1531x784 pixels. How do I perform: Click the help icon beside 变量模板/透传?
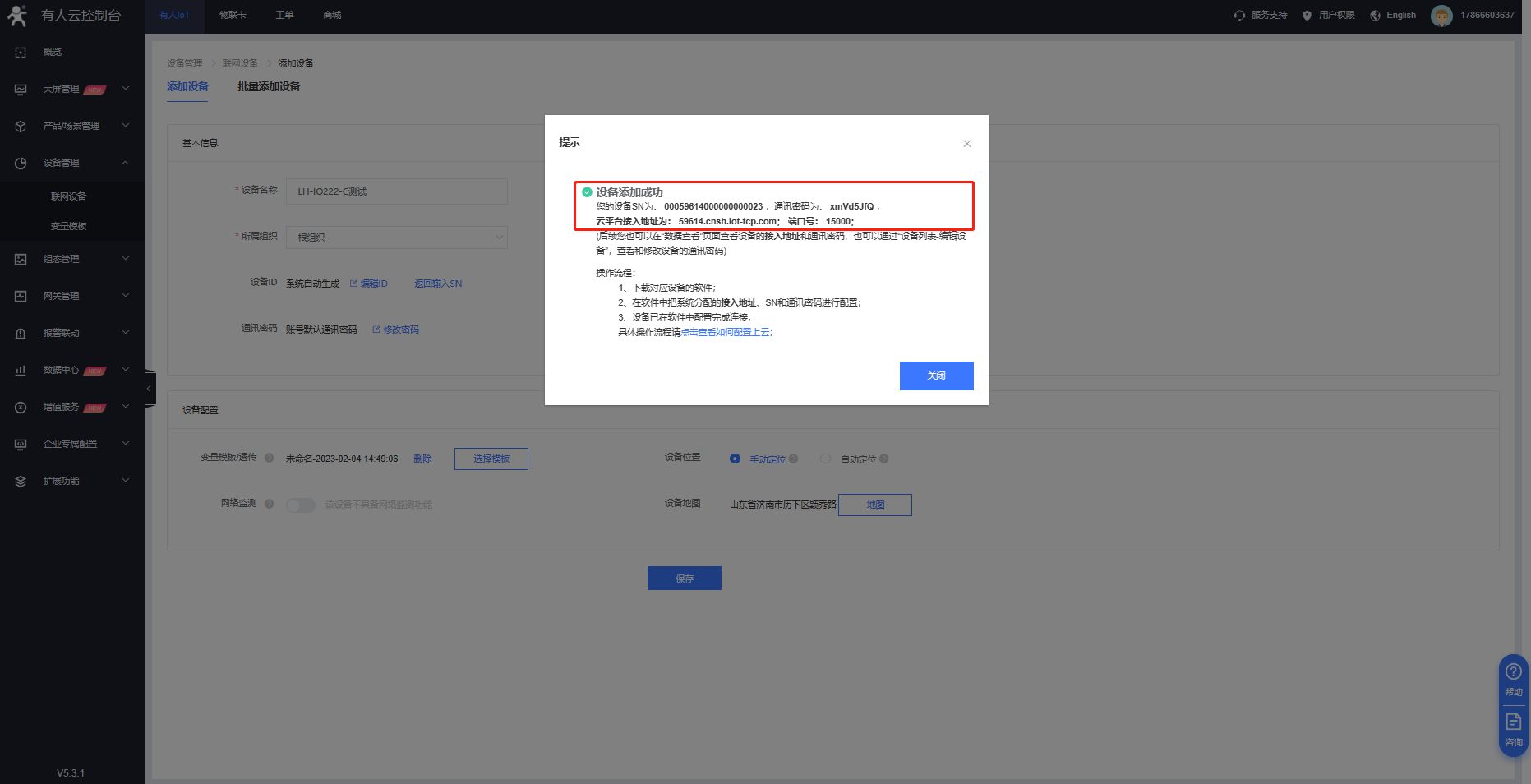click(269, 458)
